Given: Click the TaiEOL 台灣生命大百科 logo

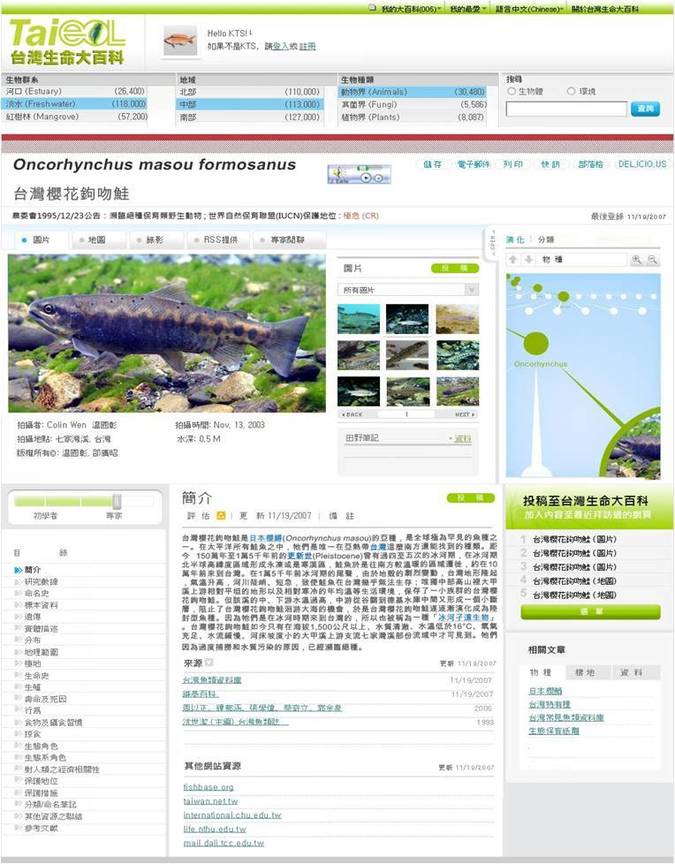Looking at the screenshot, I should tap(68, 42).
